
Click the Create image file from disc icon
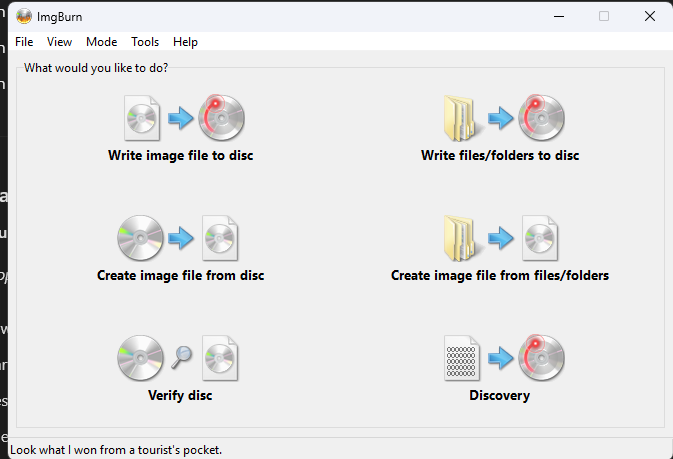[178, 238]
